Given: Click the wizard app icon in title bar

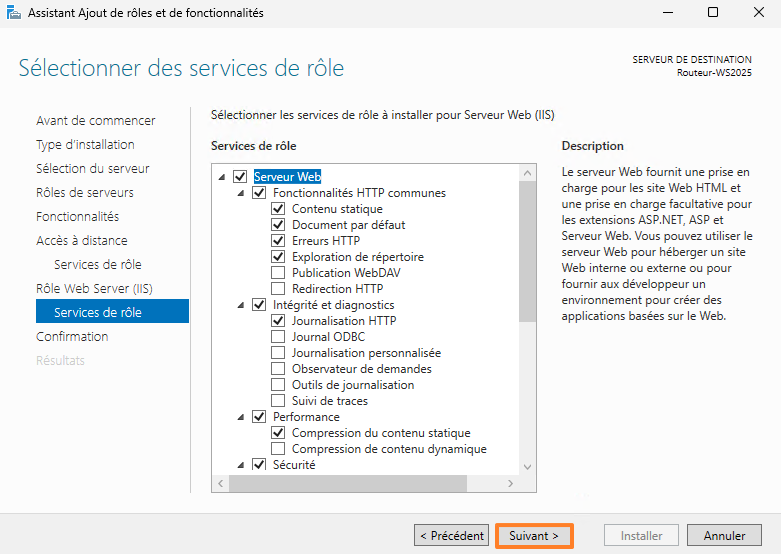Looking at the screenshot, I should click(x=13, y=12).
